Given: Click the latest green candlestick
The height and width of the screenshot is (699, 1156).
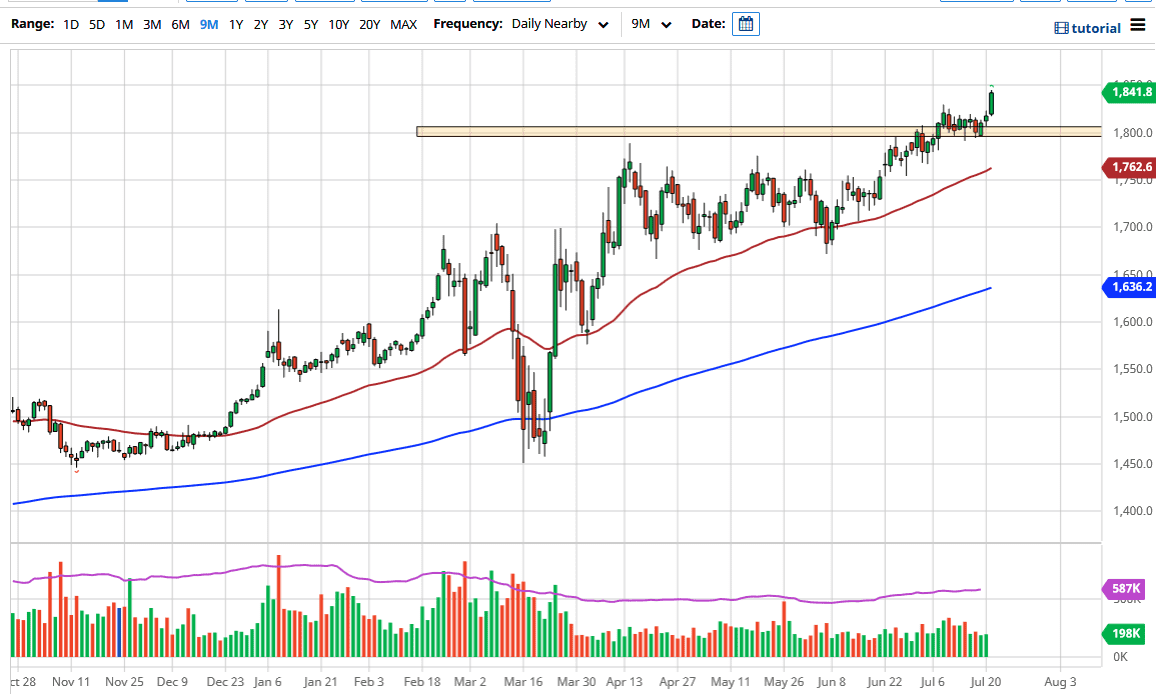Looking at the screenshot, I should coord(992,102).
